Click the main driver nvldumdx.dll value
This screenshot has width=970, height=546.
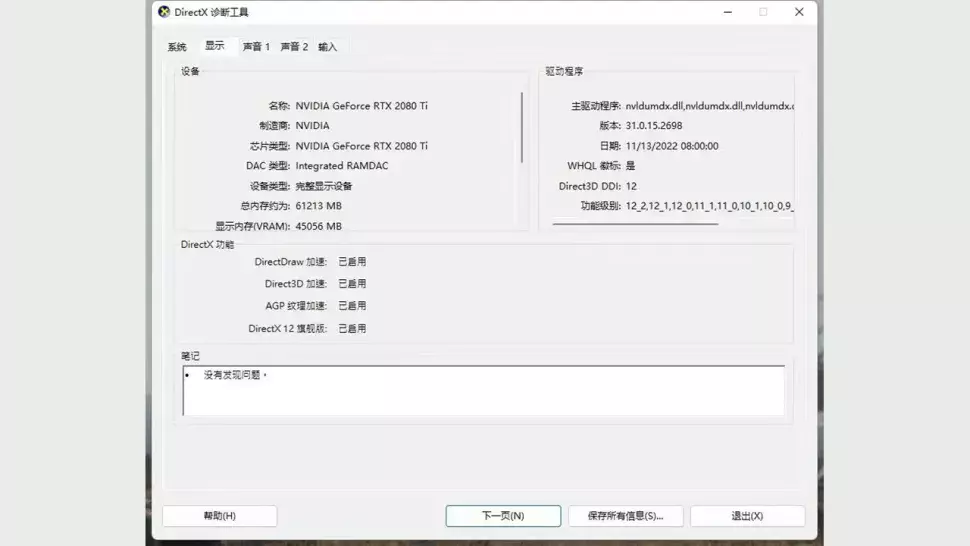click(x=710, y=106)
